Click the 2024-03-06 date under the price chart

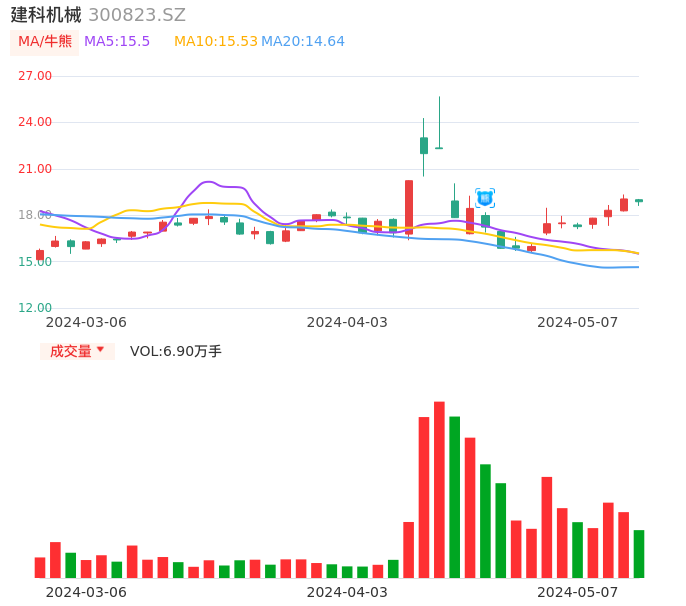(86, 322)
